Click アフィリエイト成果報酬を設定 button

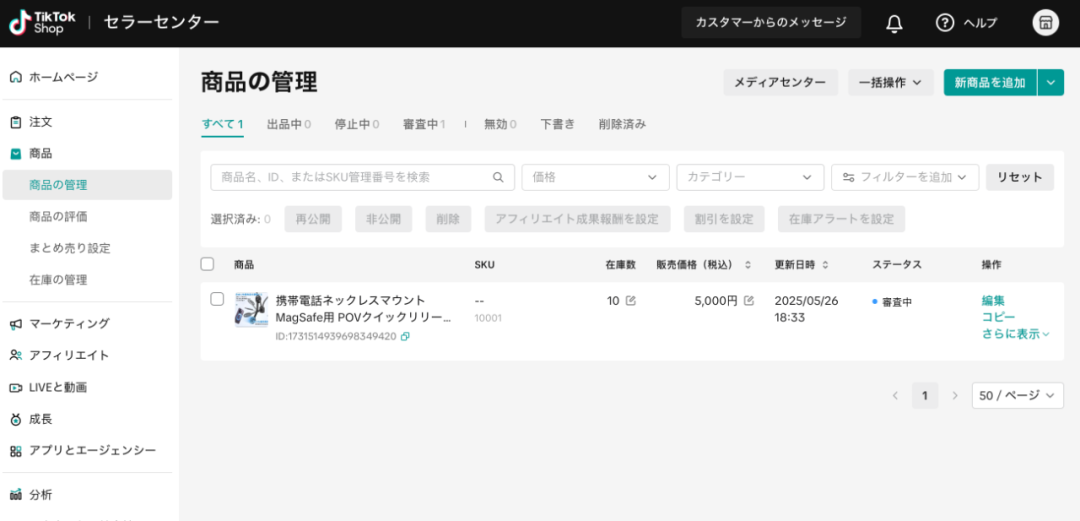point(577,219)
